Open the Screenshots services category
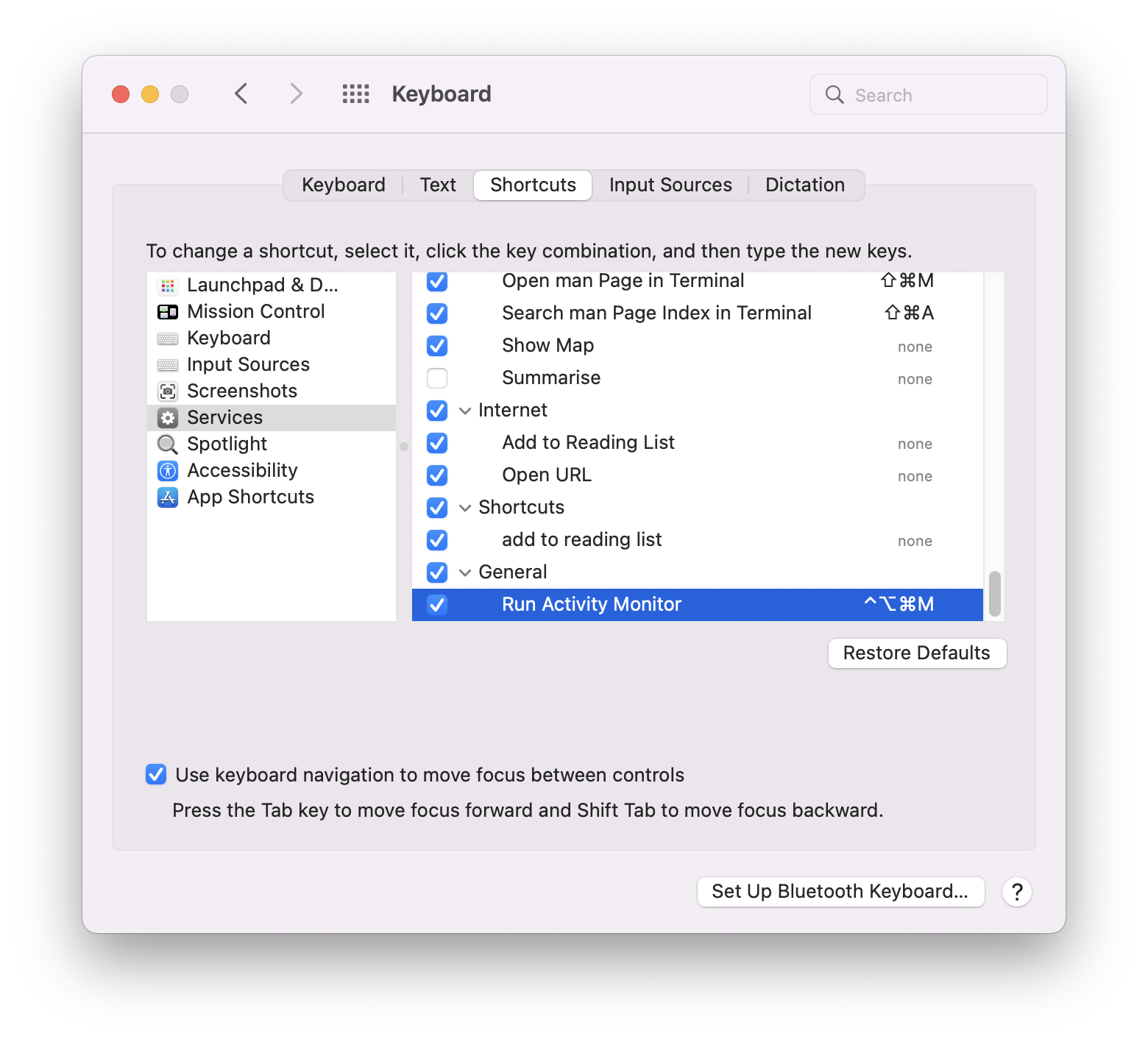 [x=243, y=391]
